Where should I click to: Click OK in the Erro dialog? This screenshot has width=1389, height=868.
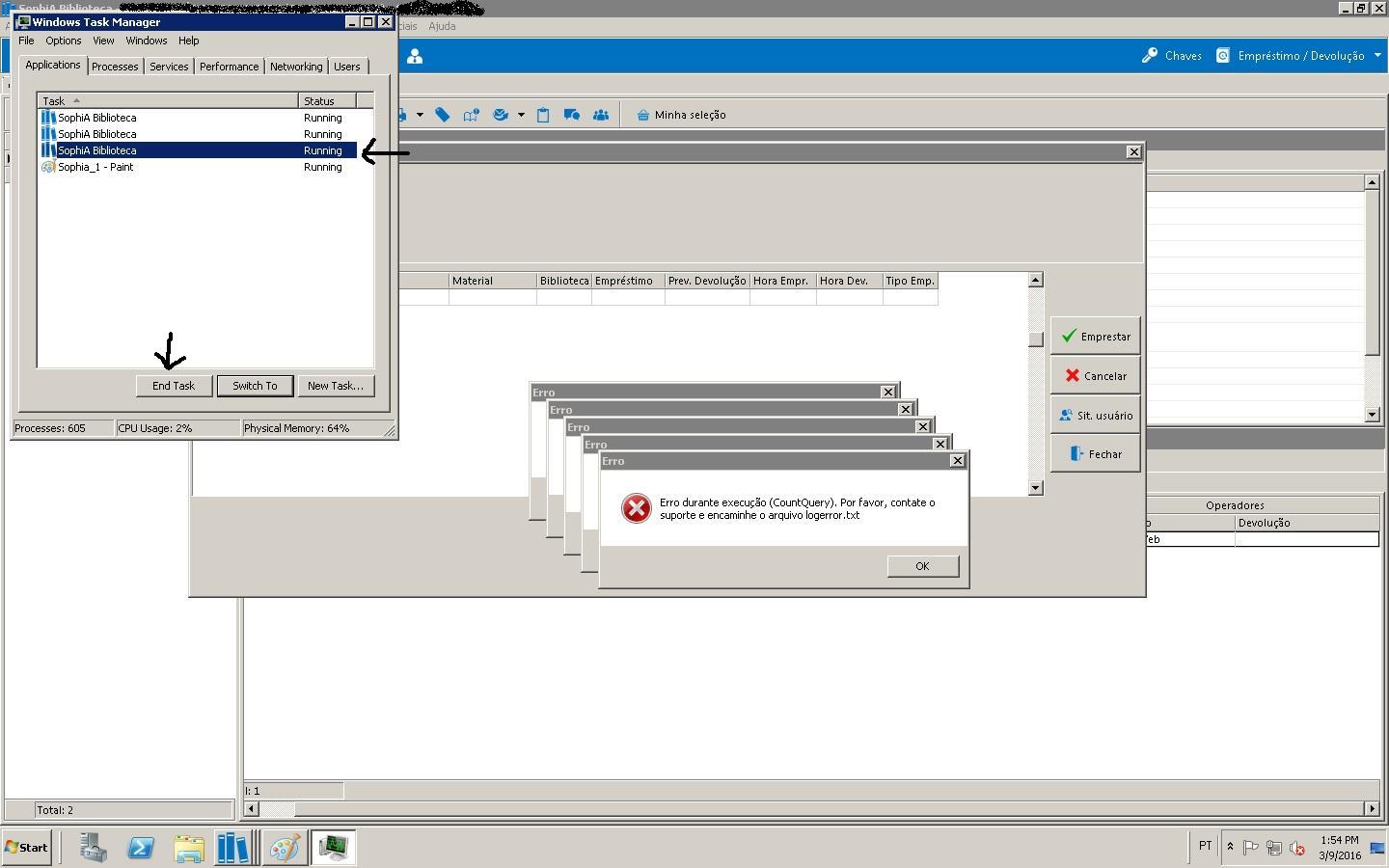click(x=923, y=566)
